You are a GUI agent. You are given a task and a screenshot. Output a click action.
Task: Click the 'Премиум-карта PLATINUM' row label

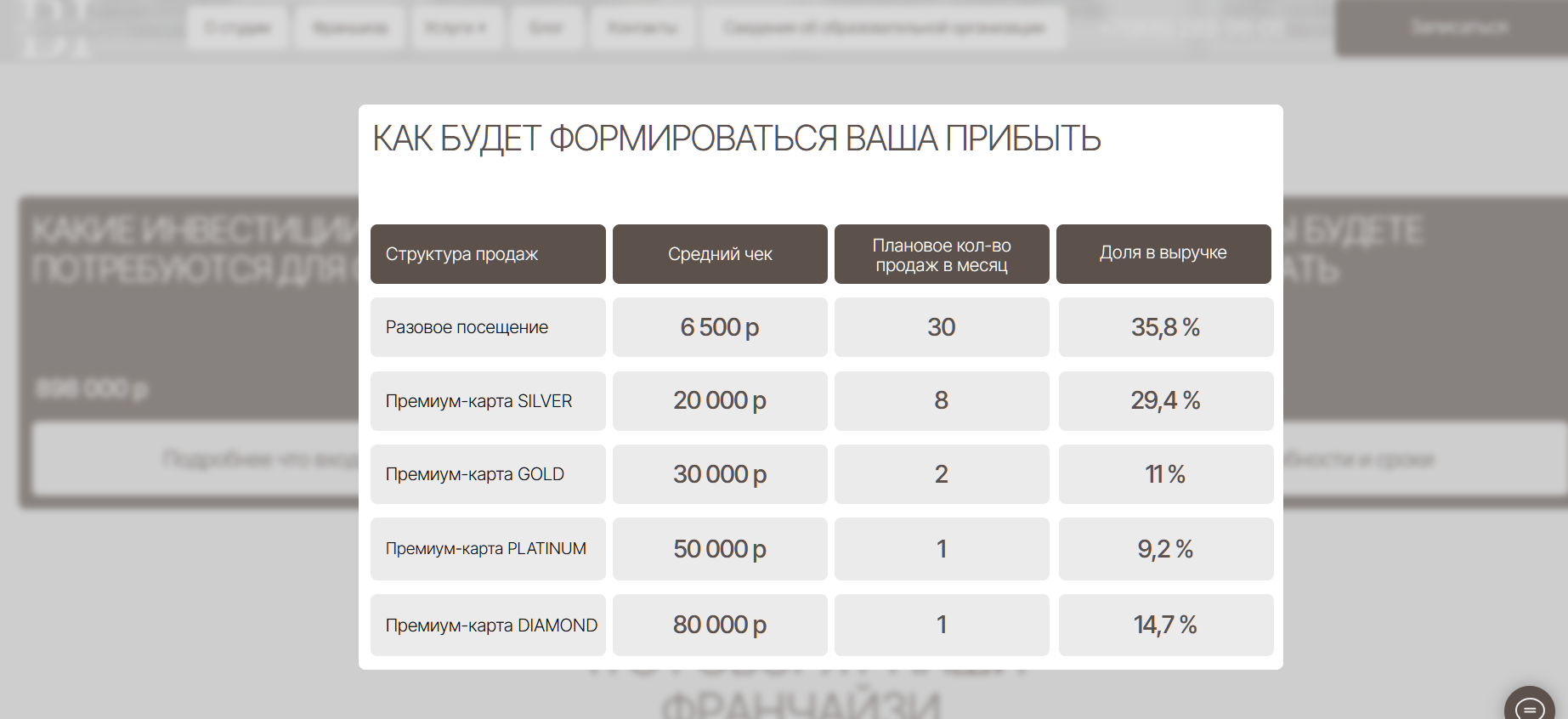tap(488, 549)
